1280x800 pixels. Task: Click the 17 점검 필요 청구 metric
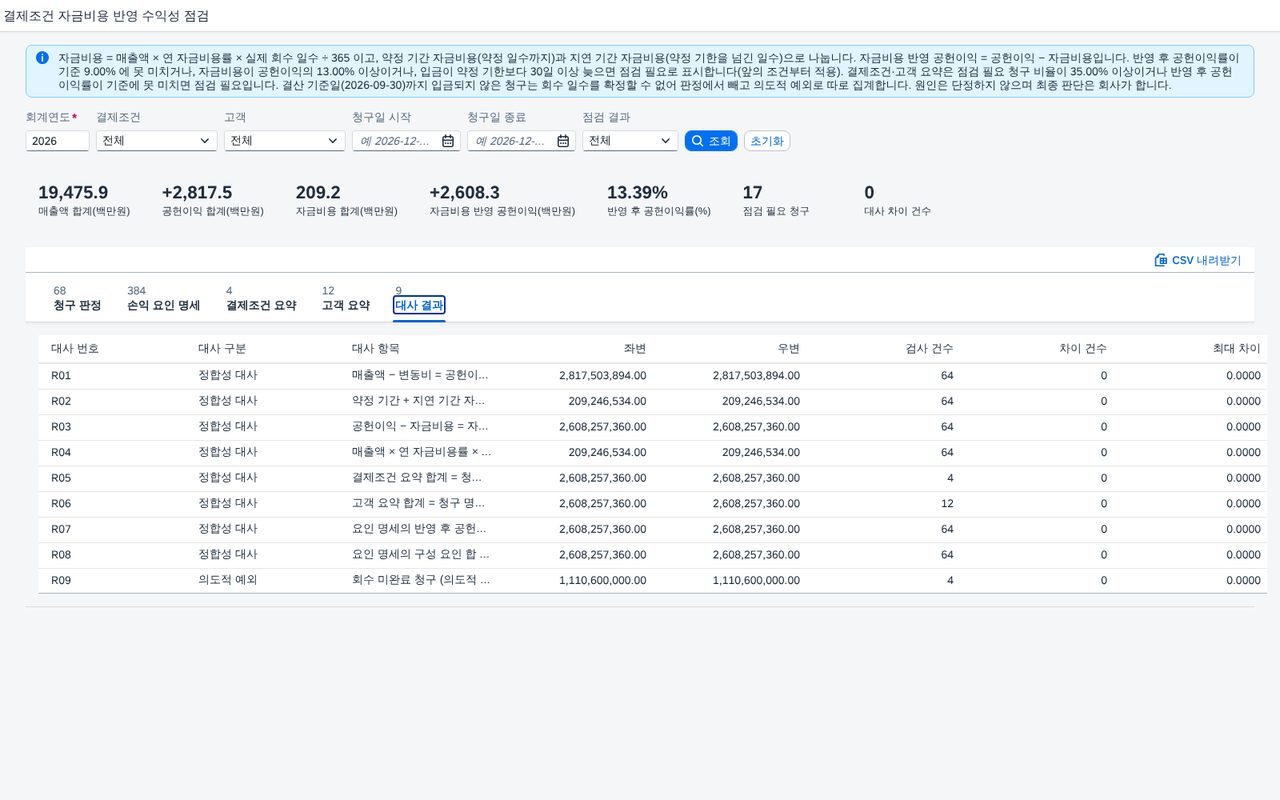776,200
